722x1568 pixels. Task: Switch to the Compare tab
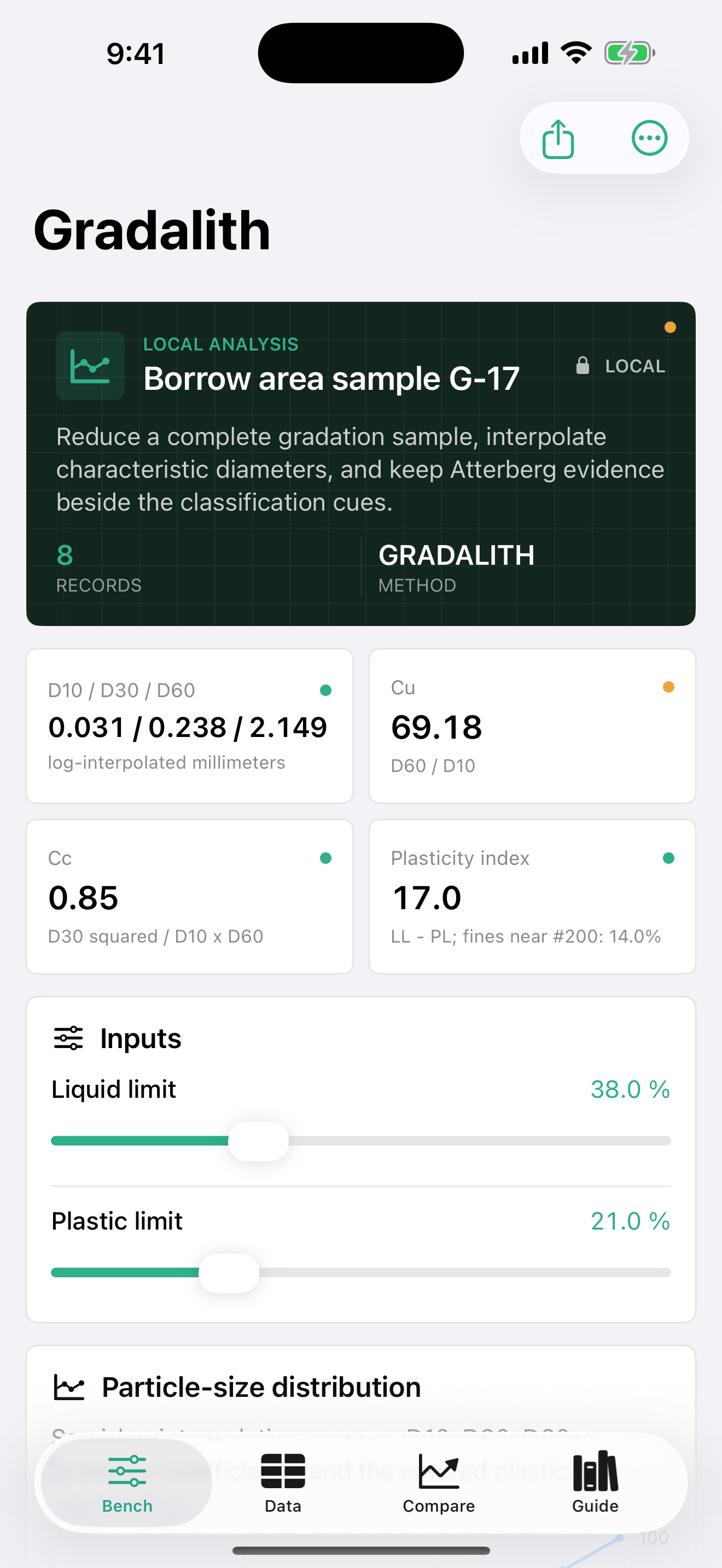(x=438, y=1483)
